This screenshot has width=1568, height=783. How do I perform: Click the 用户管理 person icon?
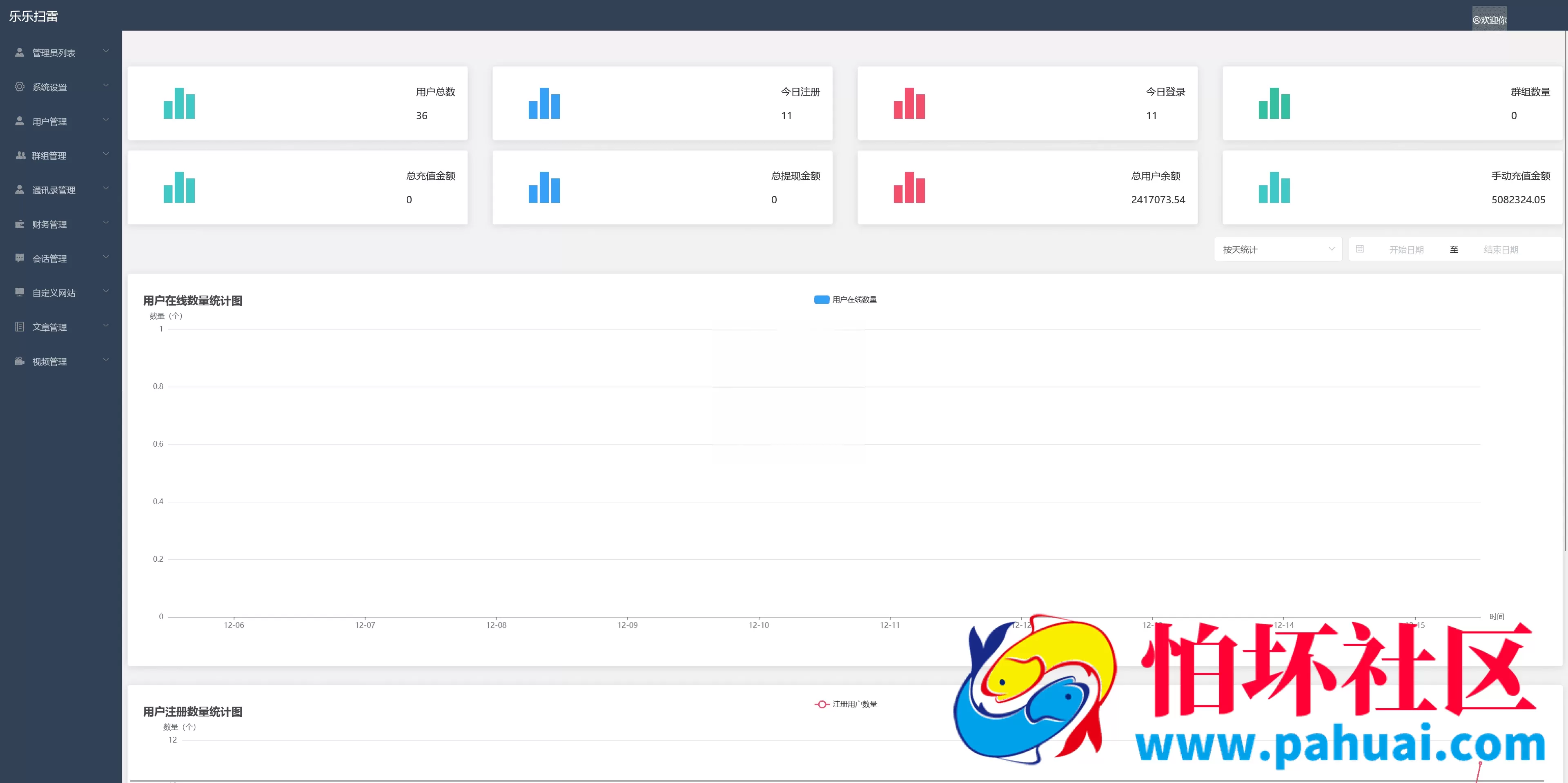point(20,120)
